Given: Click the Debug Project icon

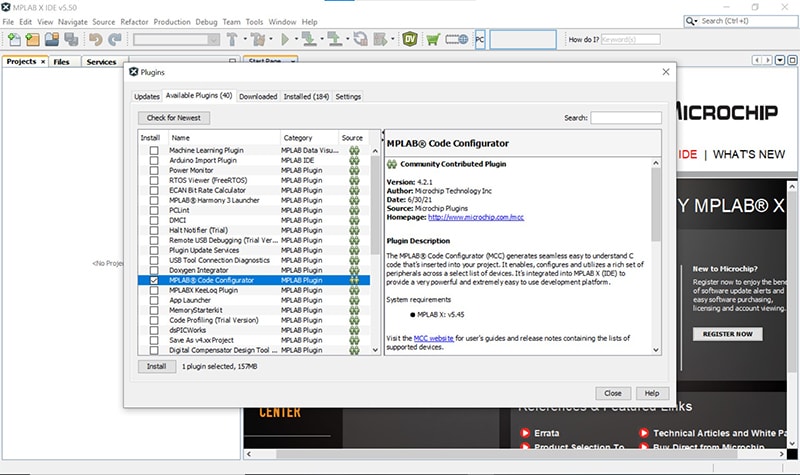Looking at the screenshot, I should pos(381,39).
